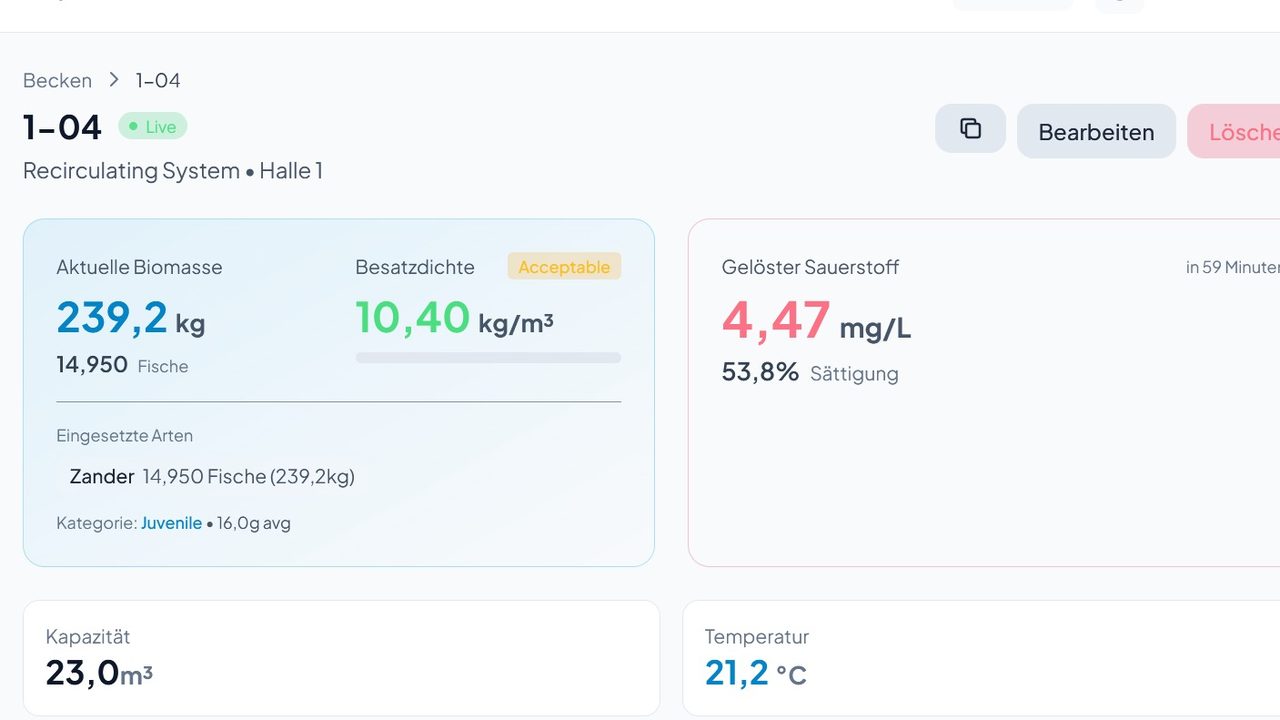Screen dimensions: 1280x720
Task: Click the Acceptable density badge
Action: [564, 266]
